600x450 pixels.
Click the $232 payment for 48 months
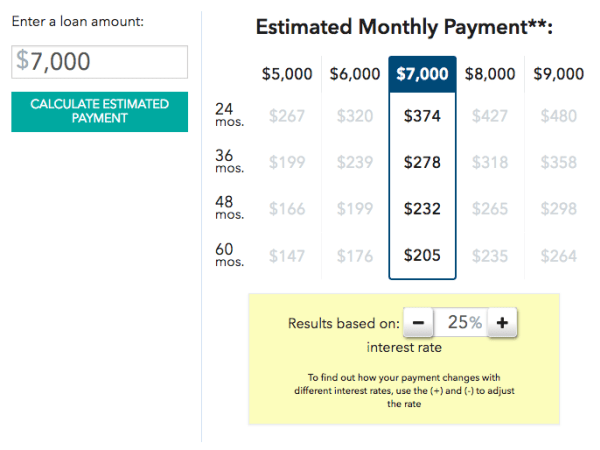pos(422,209)
